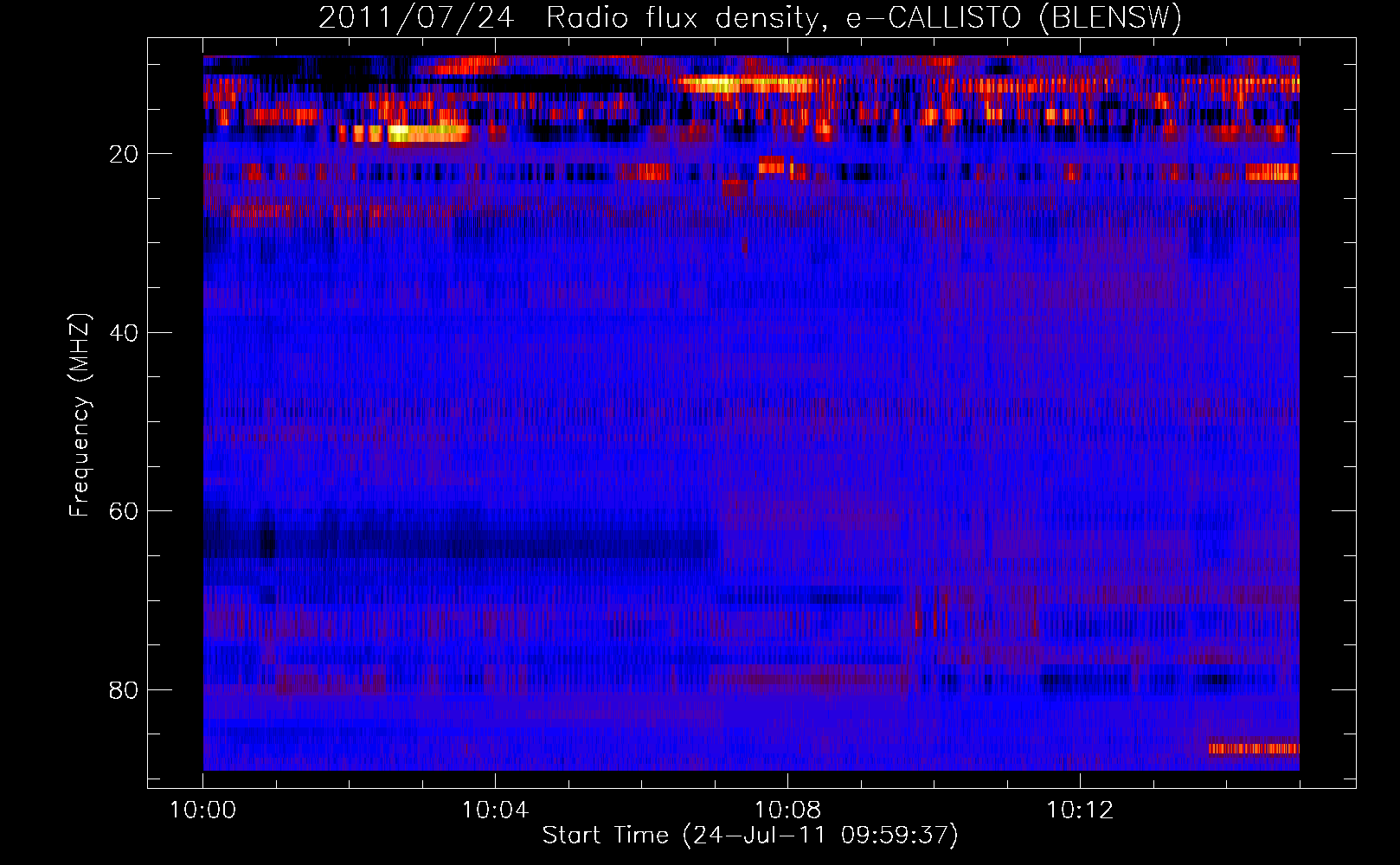The width and height of the screenshot is (1400, 865).
Task: Click the bright yellow burst near 10:03 around 18 MHz
Action: tap(428, 133)
